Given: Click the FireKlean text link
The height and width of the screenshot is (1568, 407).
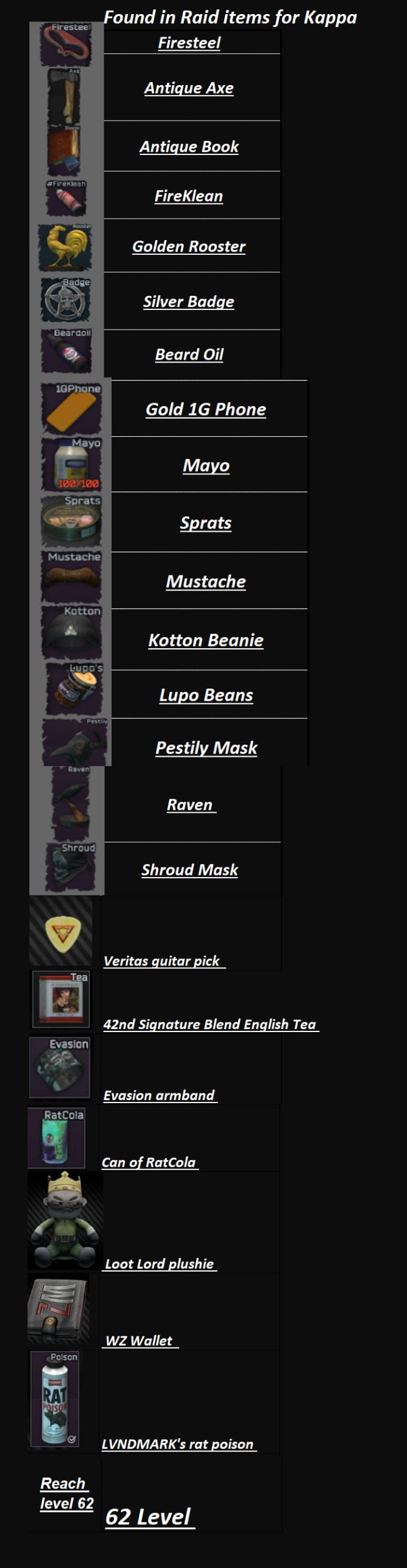Looking at the screenshot, I should [189, 196].
